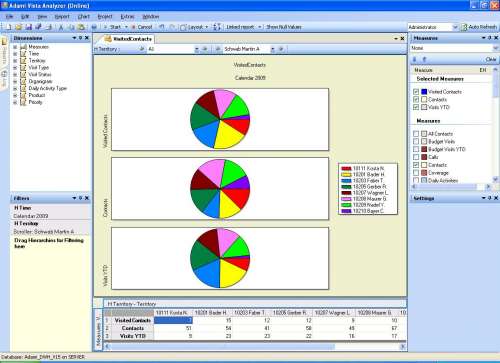The height and width of the screenshot is (363, 500).
Task: Uncheck Visited Contacts in Selected Measures
Action: (416, 92)
